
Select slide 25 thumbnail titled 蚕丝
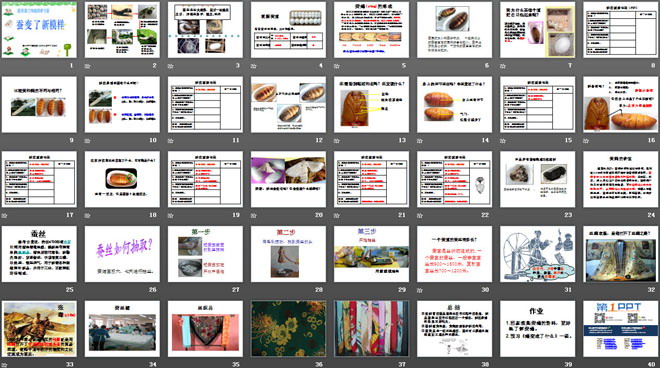(39, 254)
